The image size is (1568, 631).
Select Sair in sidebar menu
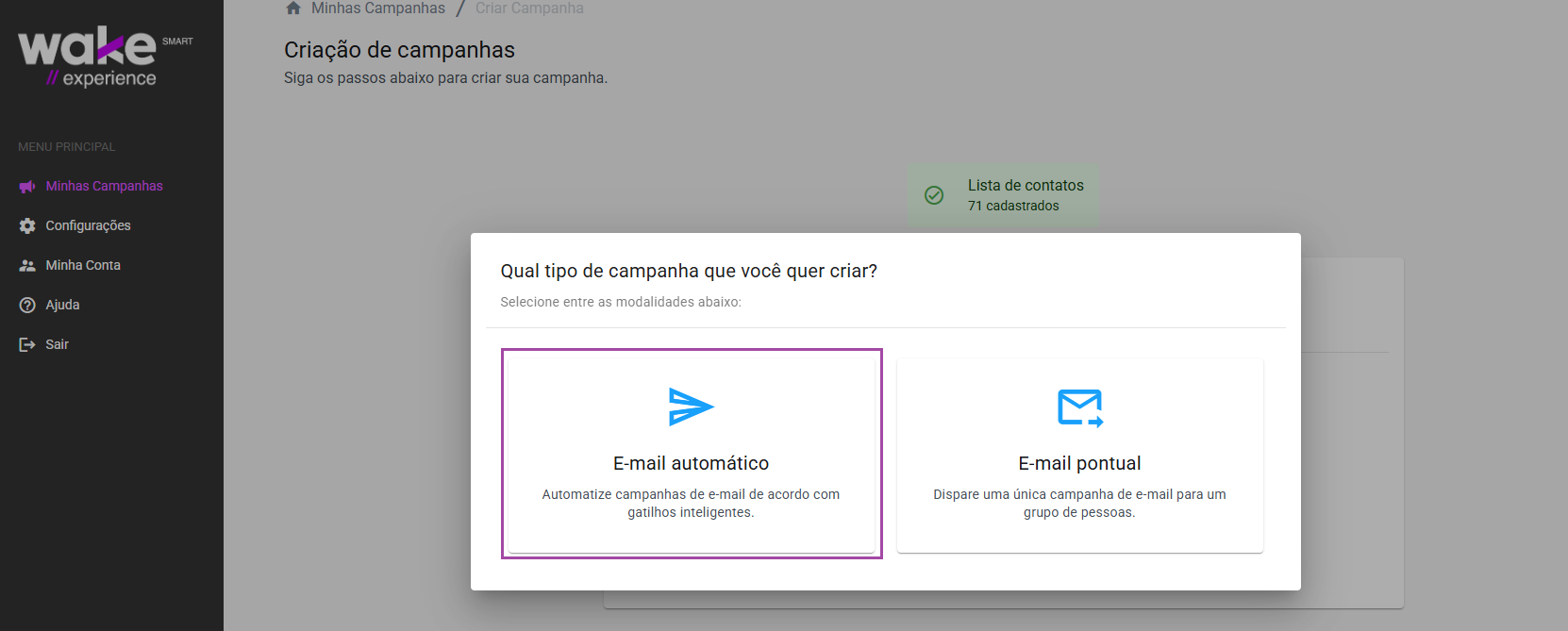(x=57, y=345)
